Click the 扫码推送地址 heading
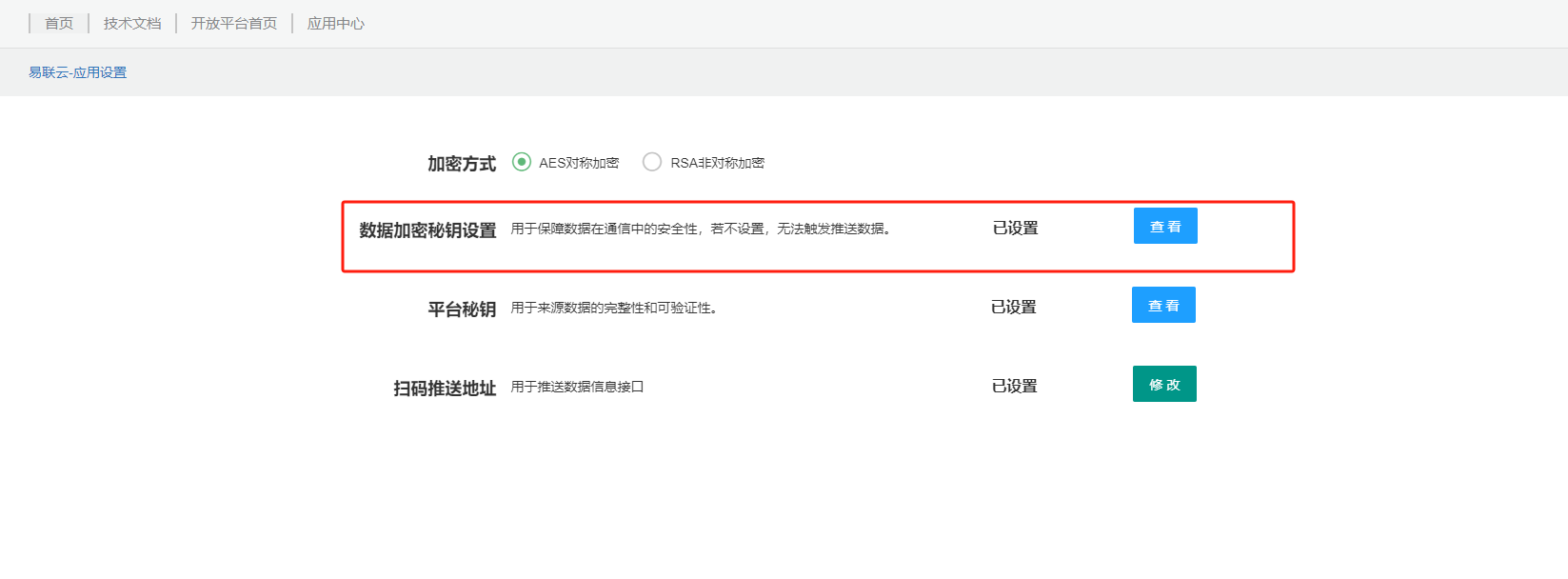The image size is (1568, 579). pos(445,389)
